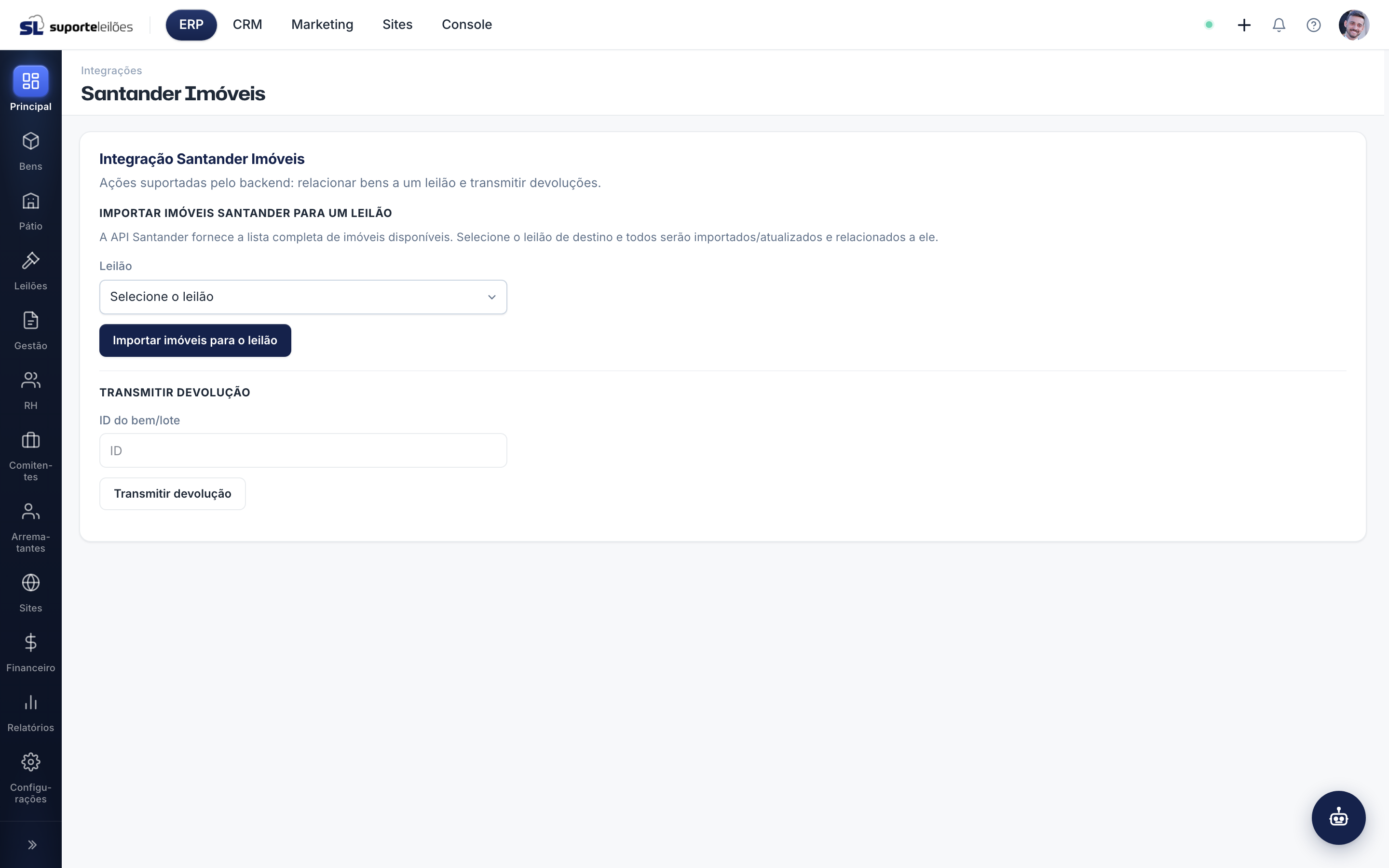This screenshot has width=1389, height=868.
Task: Go to Pátio in the sidebar
Action: [x=30, y=211]
